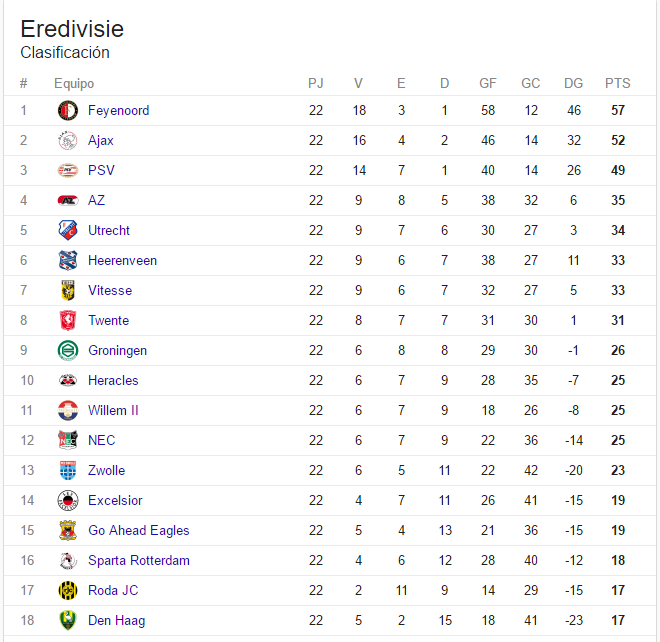The height and width of the screenshot is (642, 660).
Task: Click the Groningen green logo
Action: coord(68,350)
